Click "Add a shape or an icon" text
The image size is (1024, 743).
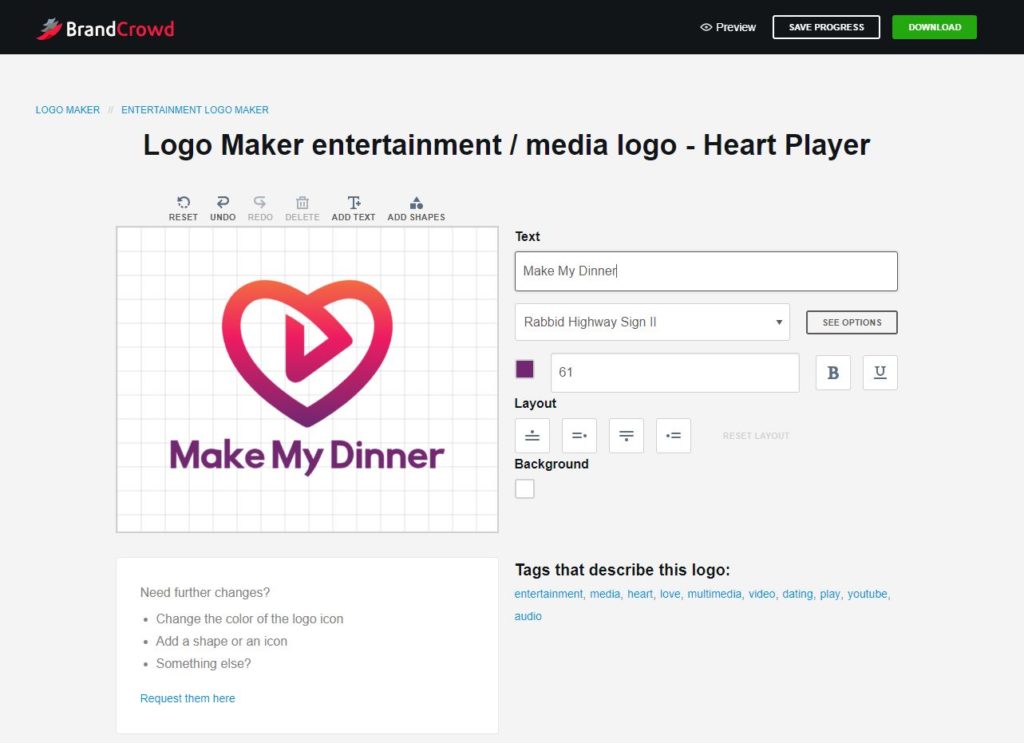click(x=221, y=641)
